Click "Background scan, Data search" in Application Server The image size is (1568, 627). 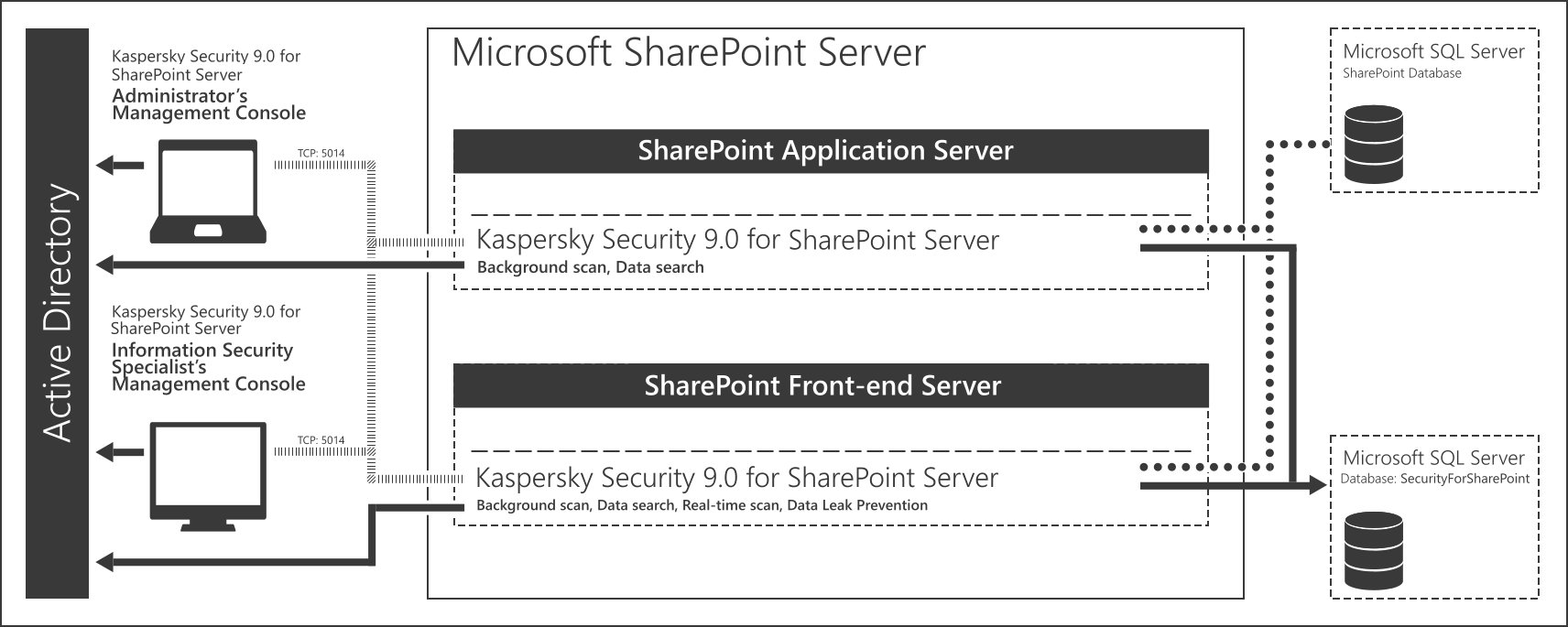pyautogui.click(x=590, y=267)
